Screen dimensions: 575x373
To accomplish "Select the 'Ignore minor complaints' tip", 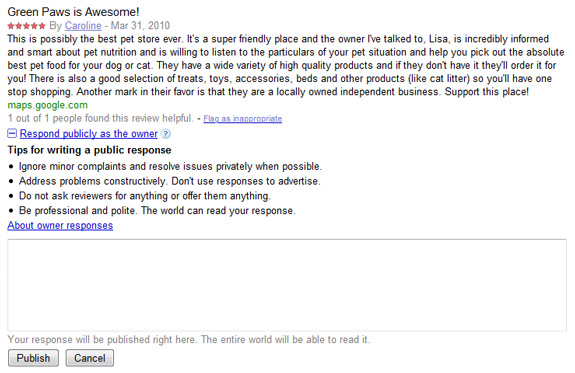I will click(x=170, y=167).
